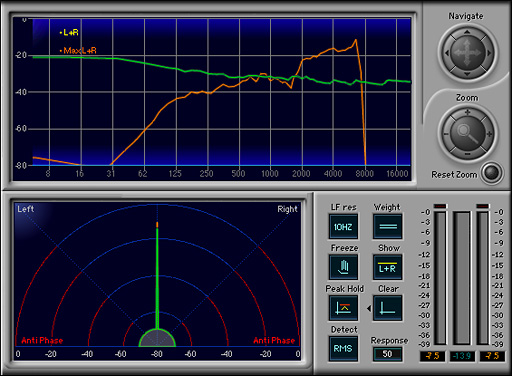The image size is (512, 376).
Task: Click the left channel level meter bar
Action: pyautogui.click(x=440, y=278)
